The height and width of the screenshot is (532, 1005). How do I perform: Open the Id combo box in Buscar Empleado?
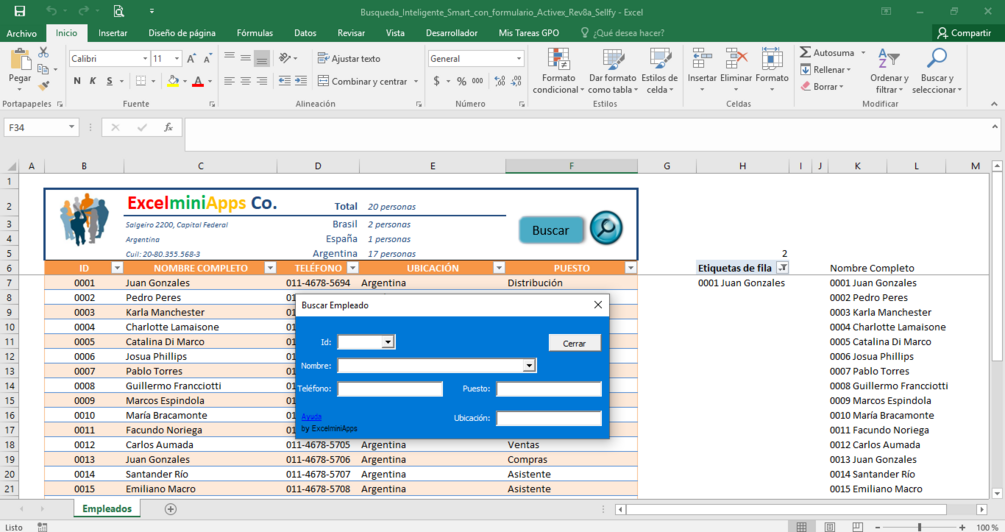pyautogui.click(x=388, y=342)
